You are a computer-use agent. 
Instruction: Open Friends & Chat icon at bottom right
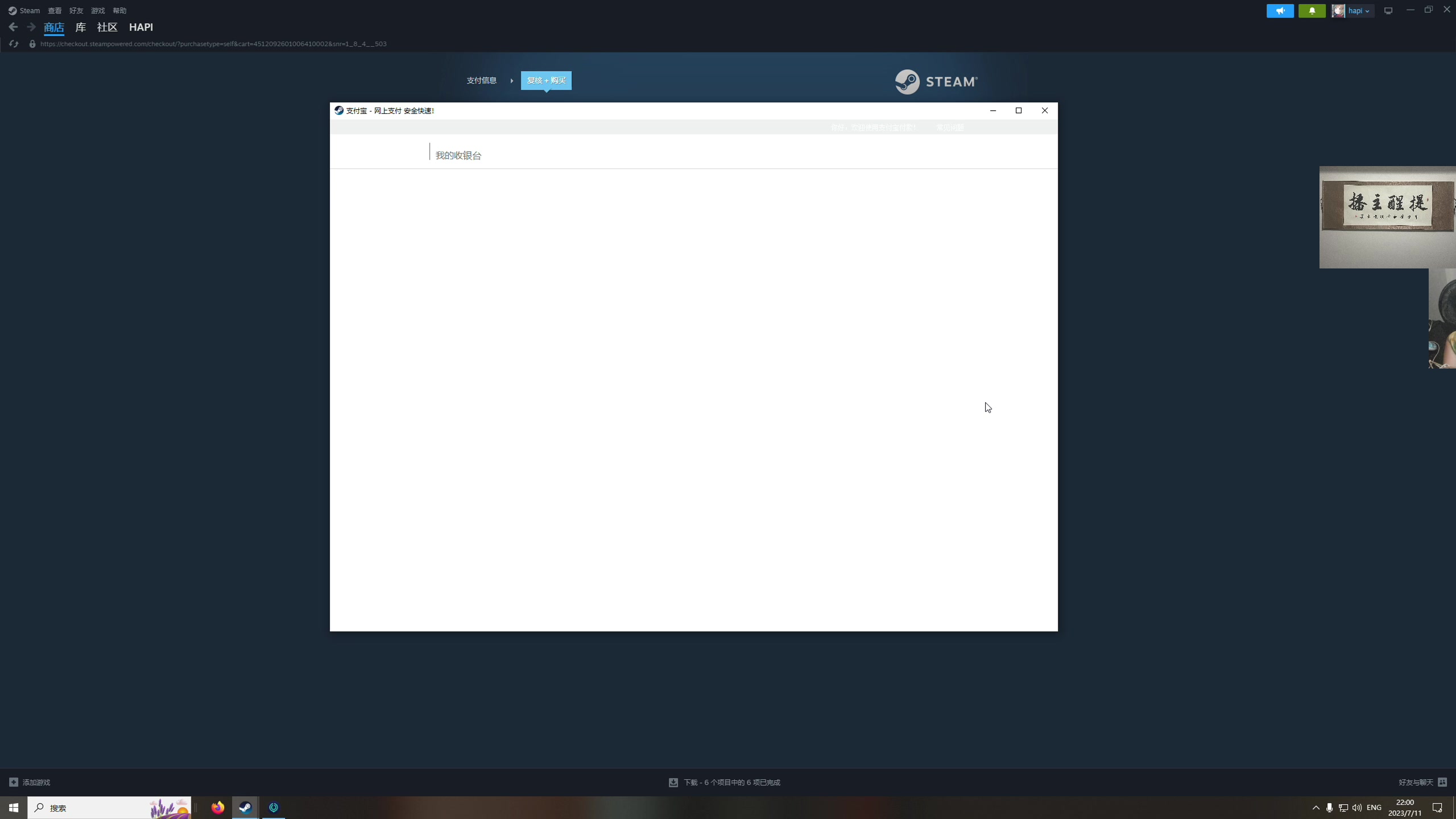coord(1442,782)
